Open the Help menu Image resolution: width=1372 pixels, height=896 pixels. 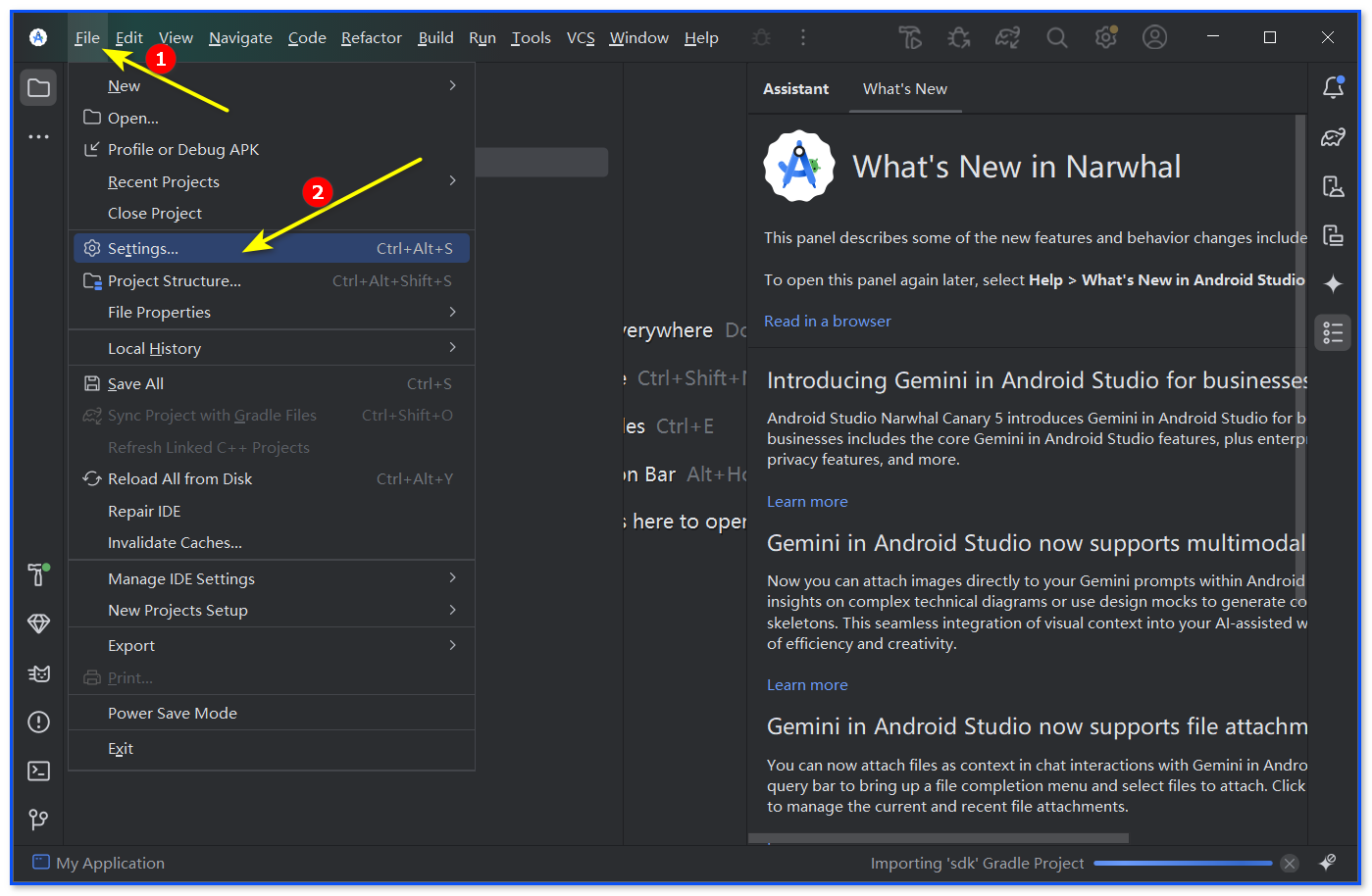(x=701, y=37)
